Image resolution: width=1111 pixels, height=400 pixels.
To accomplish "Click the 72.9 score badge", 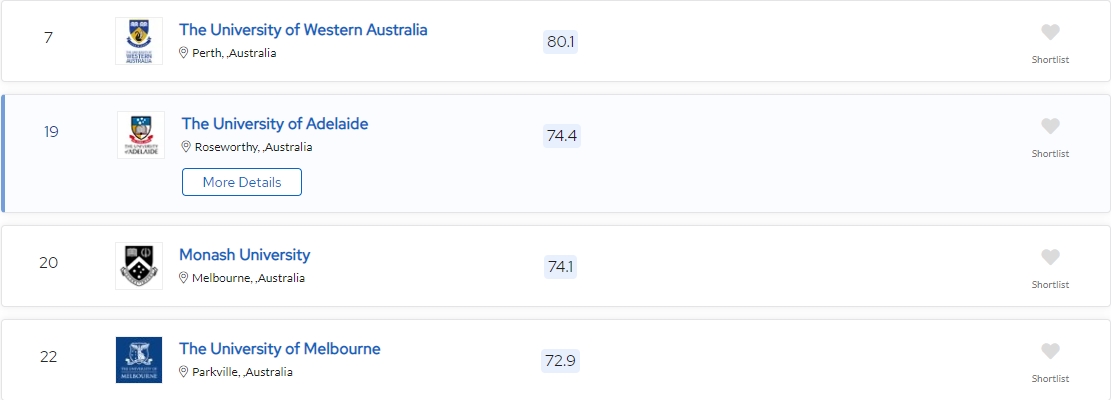I will tap(560, 361).
